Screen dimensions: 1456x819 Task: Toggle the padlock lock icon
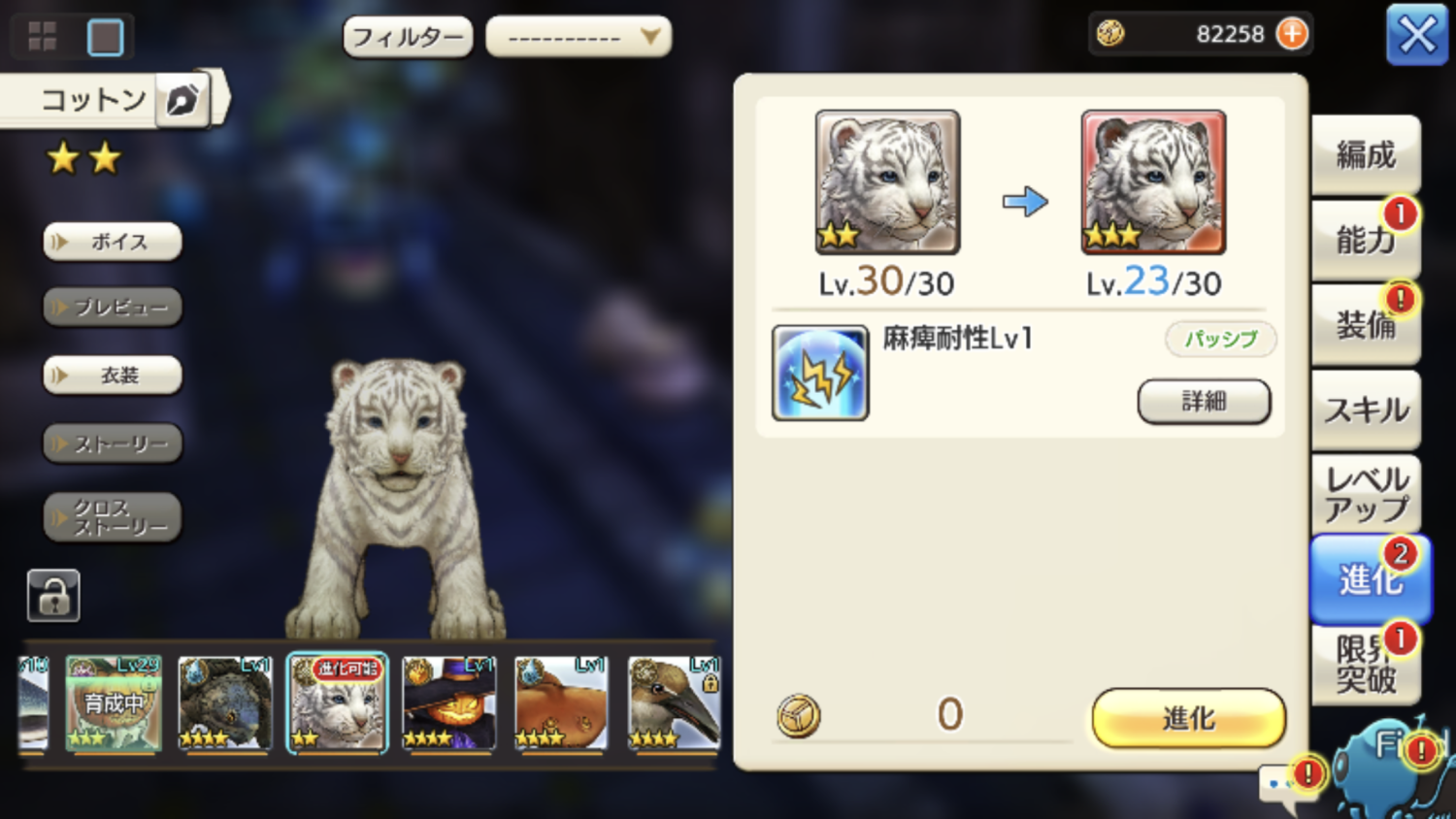click(x=53, y=595)
